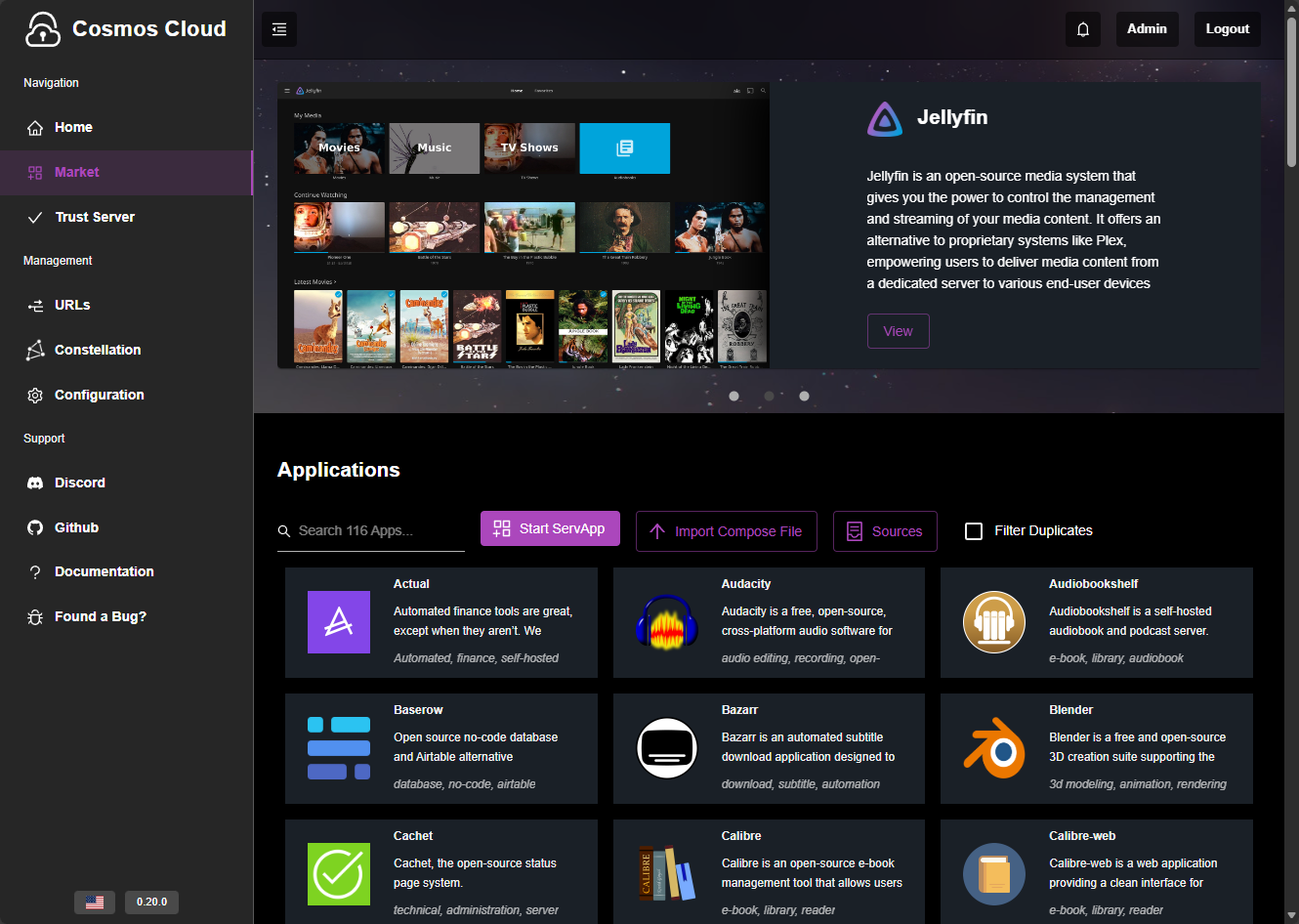Click the "technical, administration, server" tags
1299x924 pixels.
[x=476, y=910]
